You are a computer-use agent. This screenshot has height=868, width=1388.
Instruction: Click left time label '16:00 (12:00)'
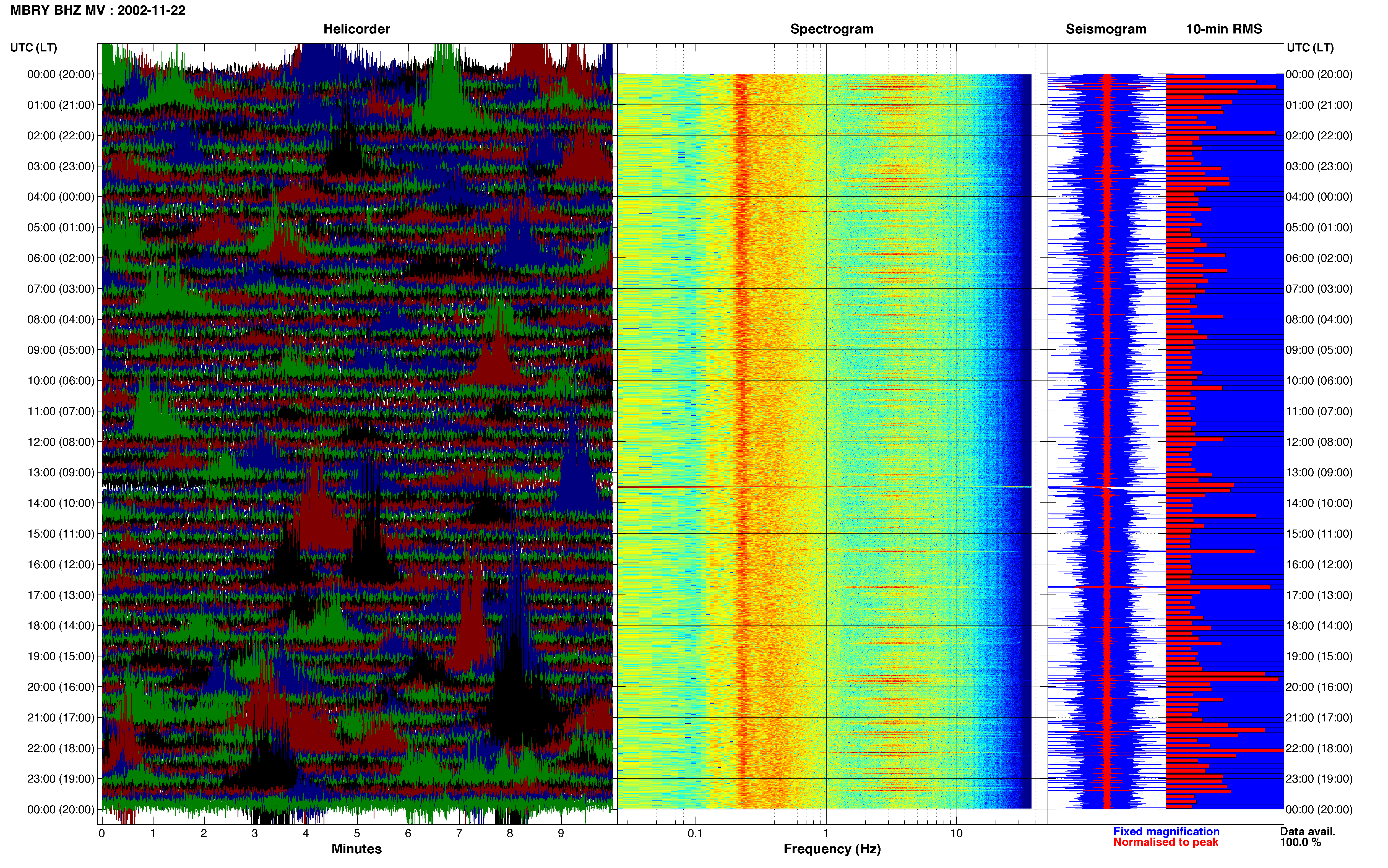(61, 564)
